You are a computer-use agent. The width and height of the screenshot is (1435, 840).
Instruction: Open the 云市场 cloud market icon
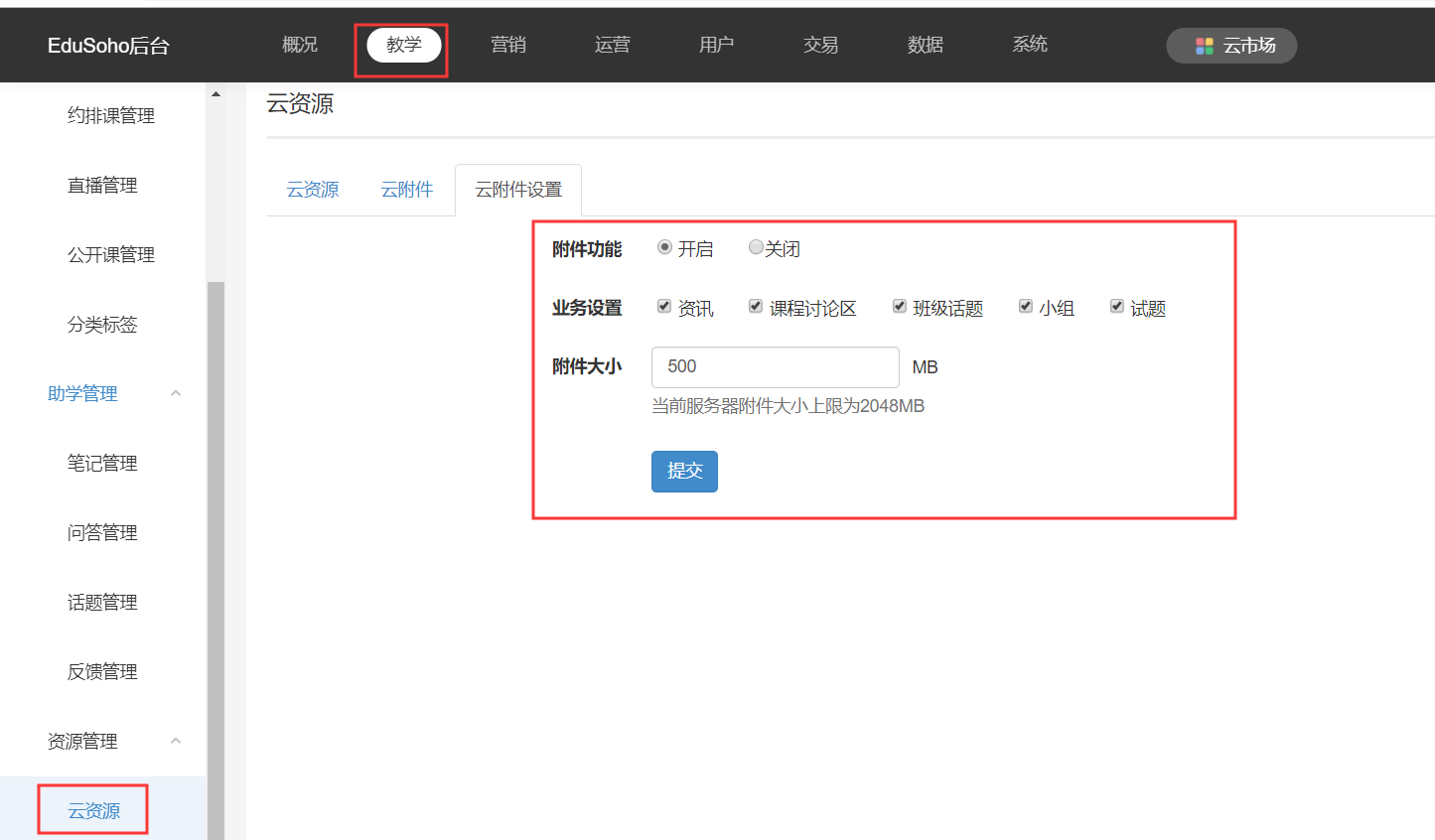[1204, 46]
